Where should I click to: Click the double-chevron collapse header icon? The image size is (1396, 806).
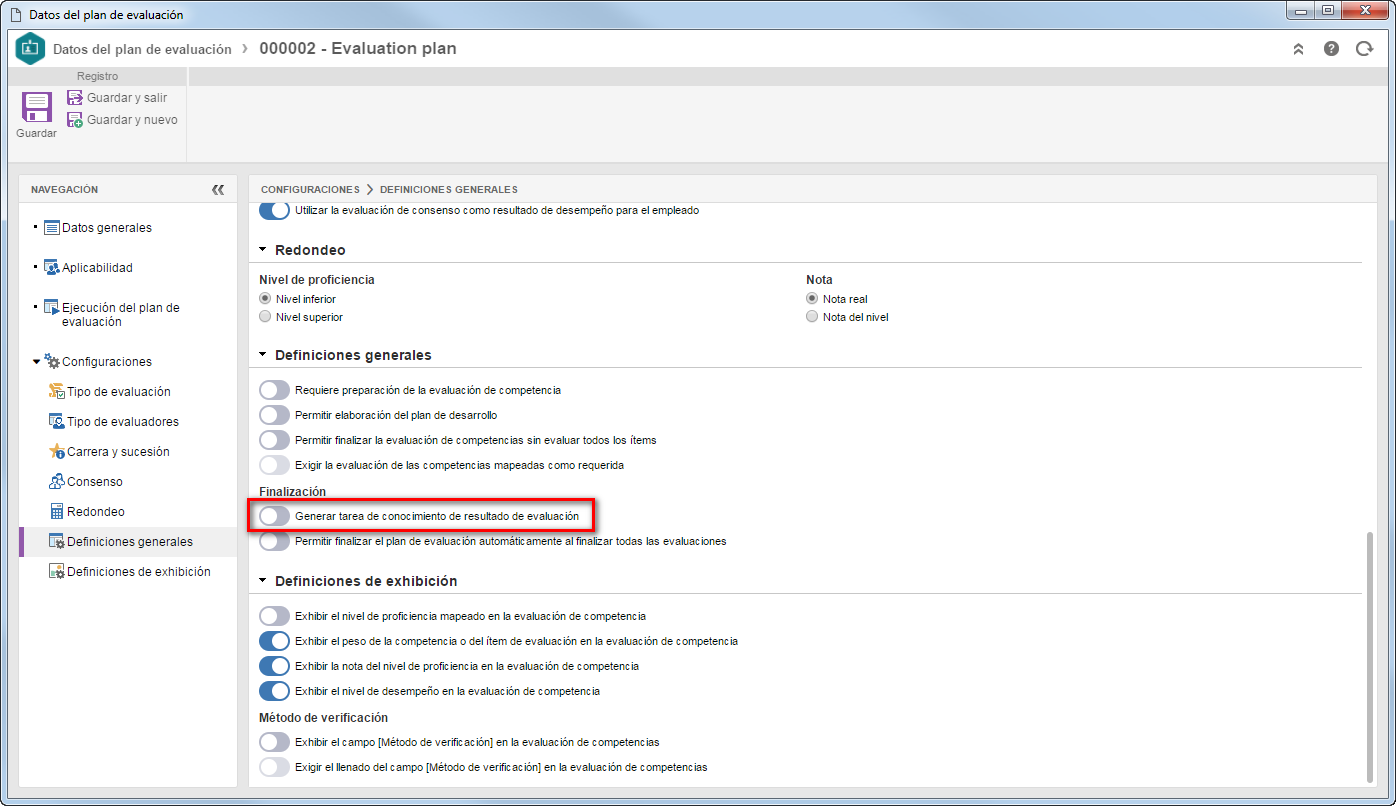pyautogui.click(x=1298, y=49)
